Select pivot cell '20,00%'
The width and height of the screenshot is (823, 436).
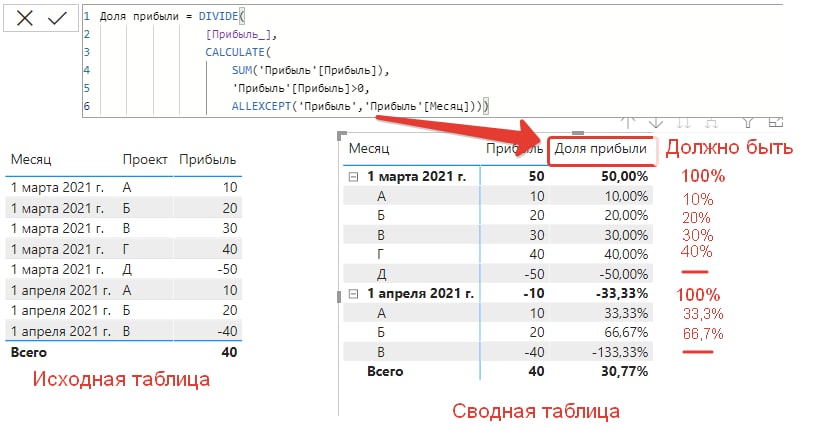(x=626, y=216)
